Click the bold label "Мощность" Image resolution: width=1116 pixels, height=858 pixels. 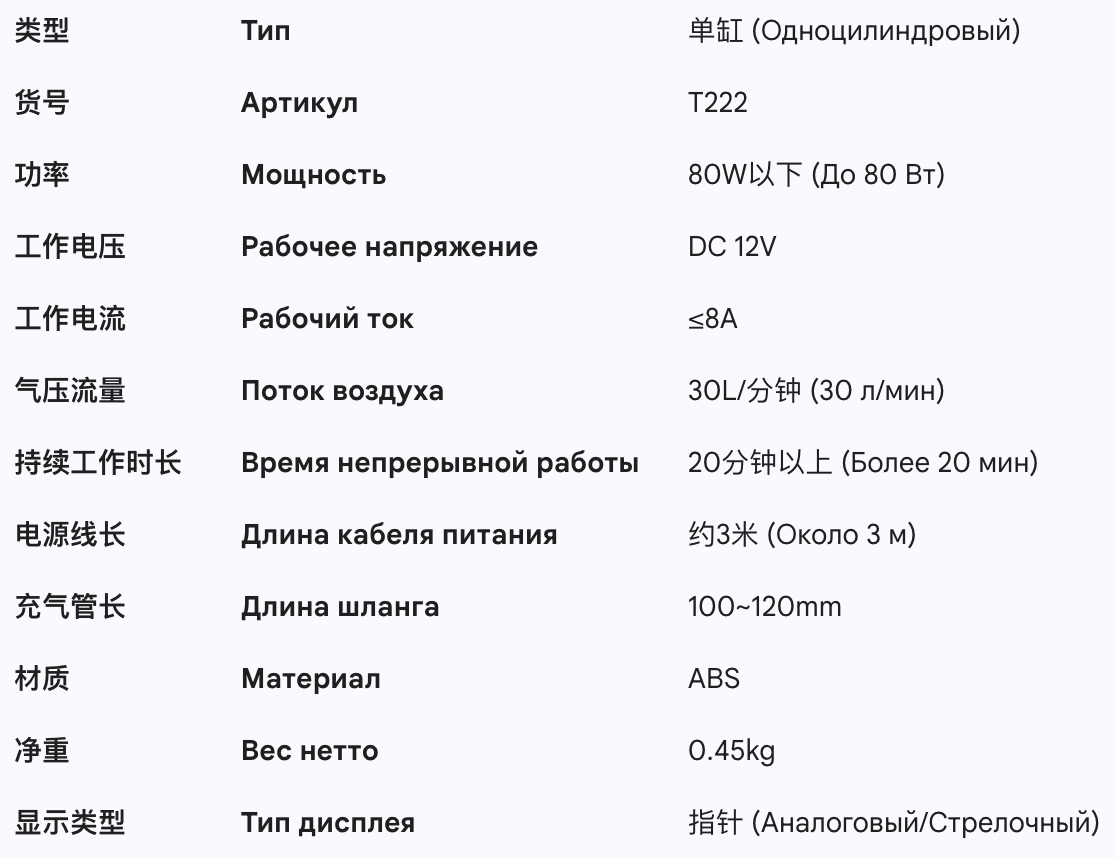[313, 175]
